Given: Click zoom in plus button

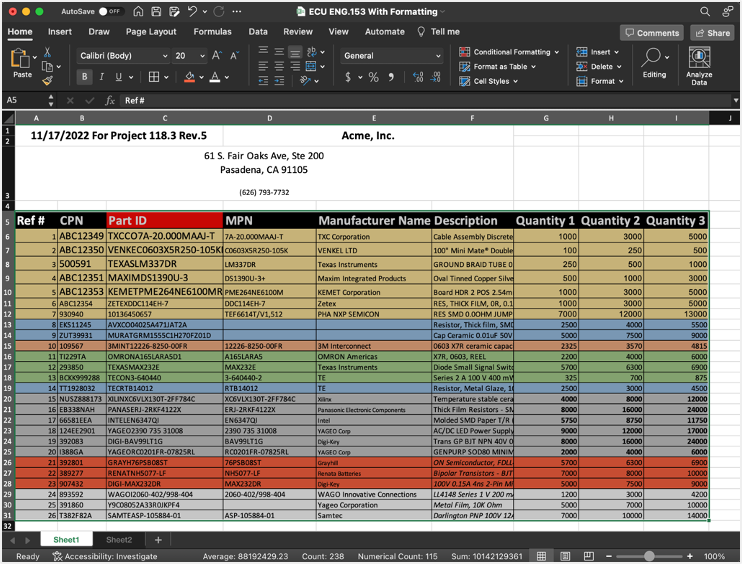Looking at the screenshot, I should pyautogui.click(x=690, y=556).
